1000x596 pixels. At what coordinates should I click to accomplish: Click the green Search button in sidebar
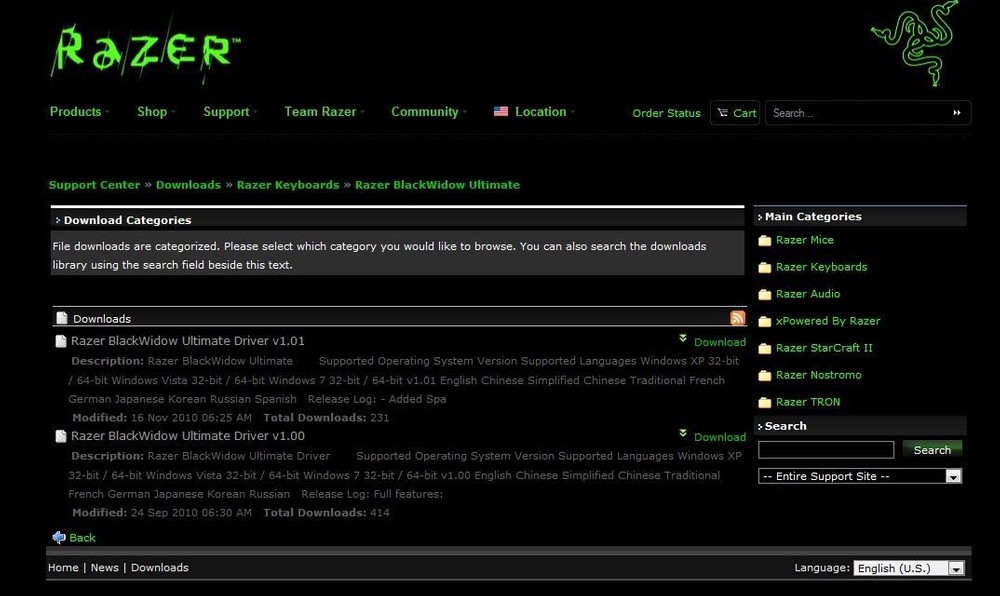(x=932, y=449)
